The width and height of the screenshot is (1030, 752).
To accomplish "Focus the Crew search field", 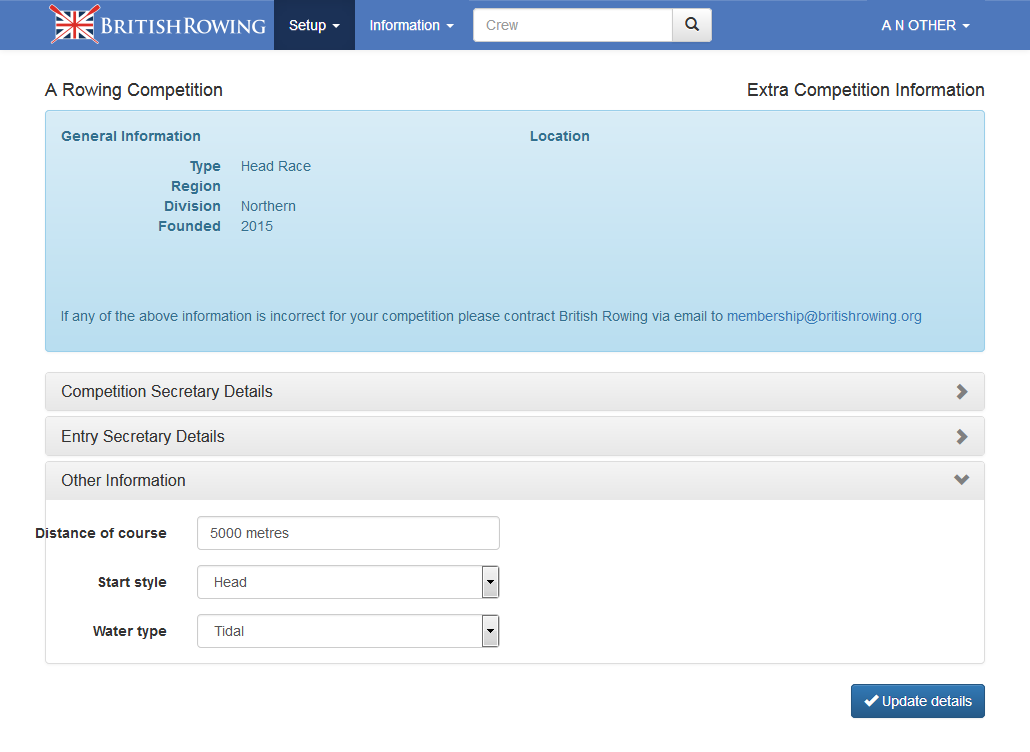I will click(572, 25).
